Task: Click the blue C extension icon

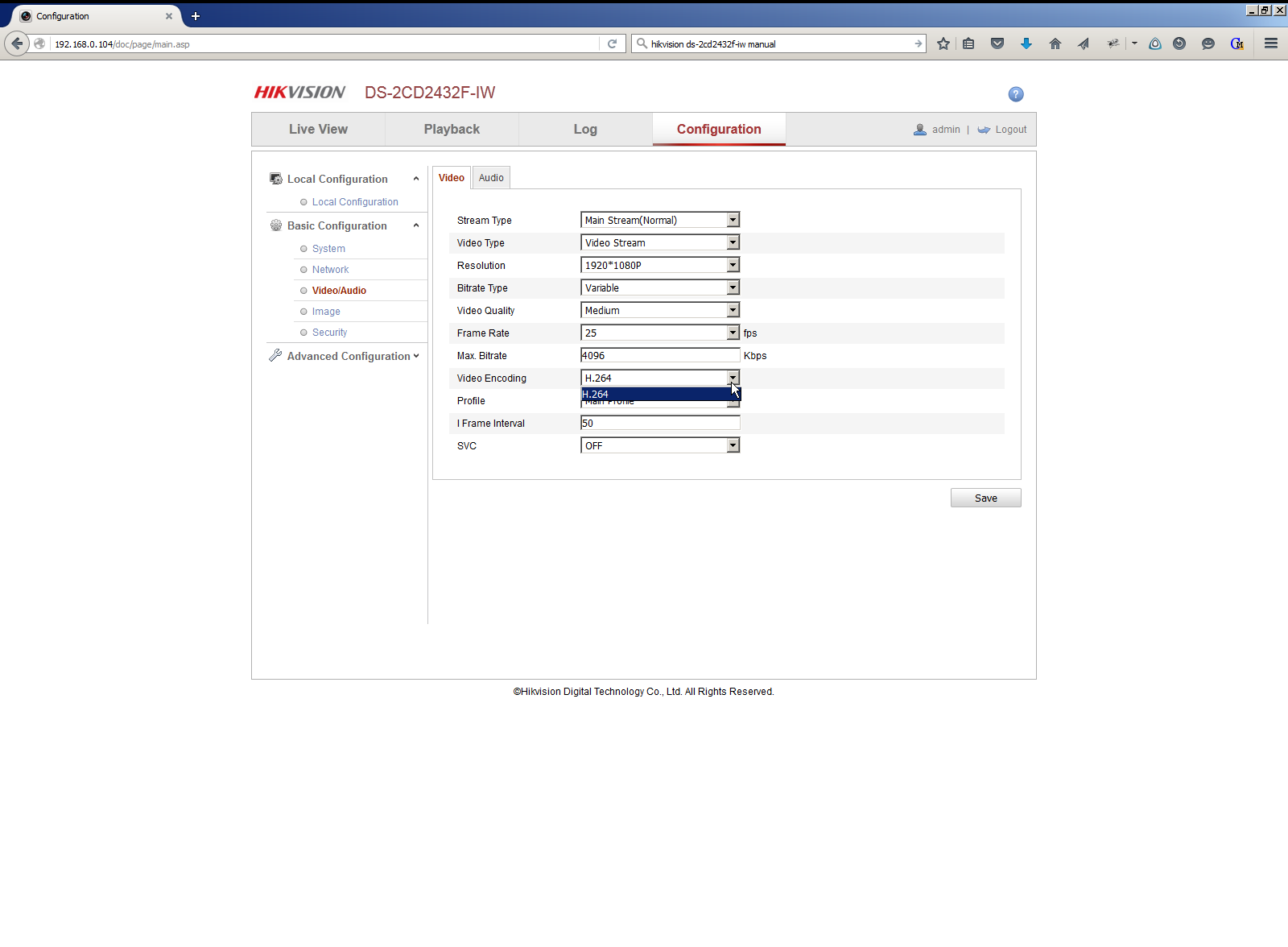Action: click(x=1237, y=43)
